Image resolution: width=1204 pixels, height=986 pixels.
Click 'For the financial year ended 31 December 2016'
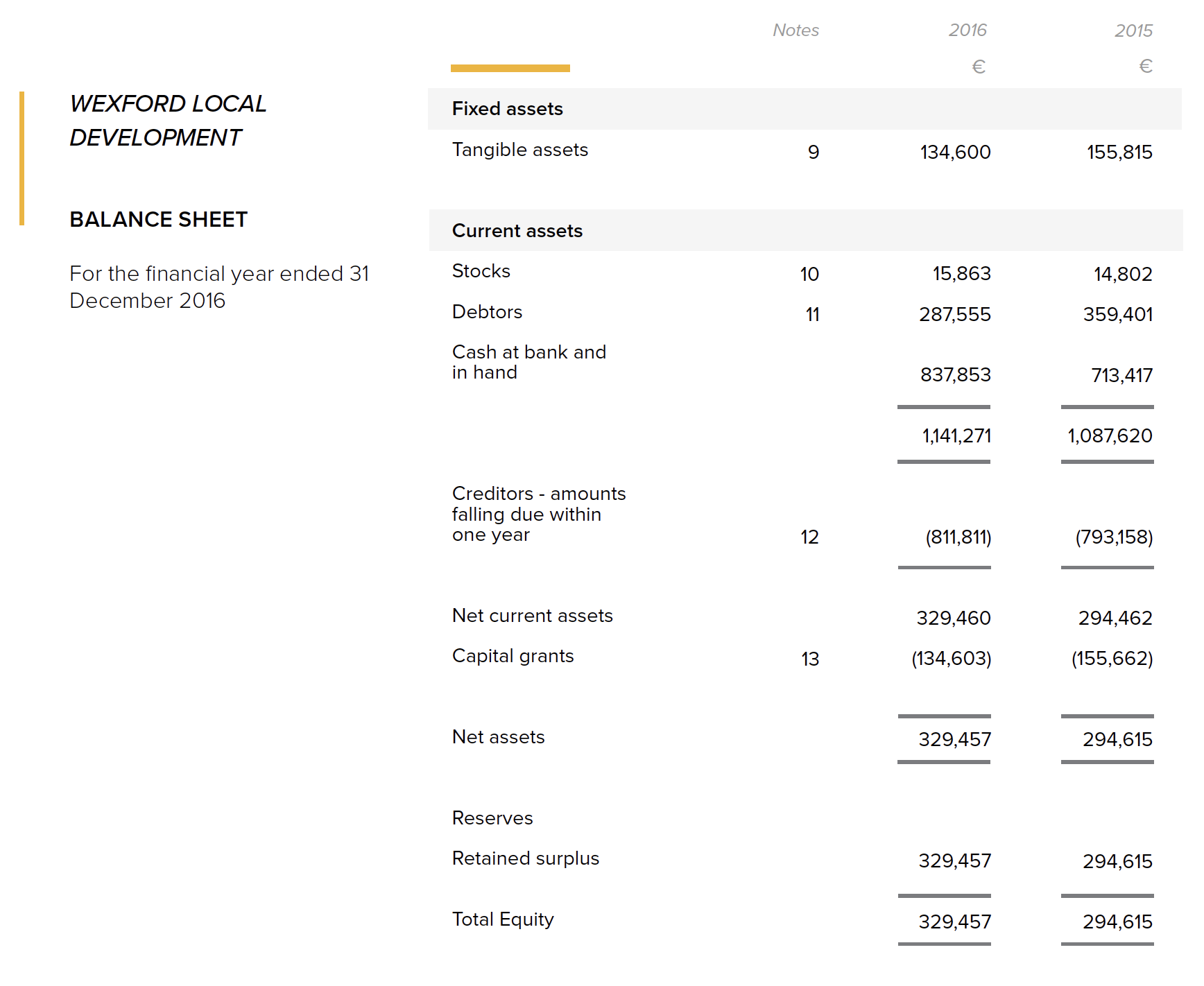pyautogui.click(x=219, y=287)
